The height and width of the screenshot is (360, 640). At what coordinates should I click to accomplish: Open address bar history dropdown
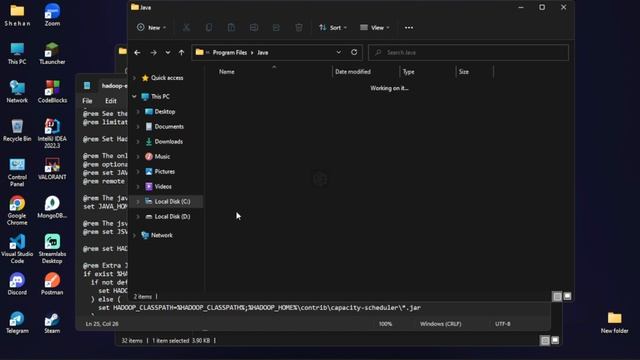click(x=338, y=52)
